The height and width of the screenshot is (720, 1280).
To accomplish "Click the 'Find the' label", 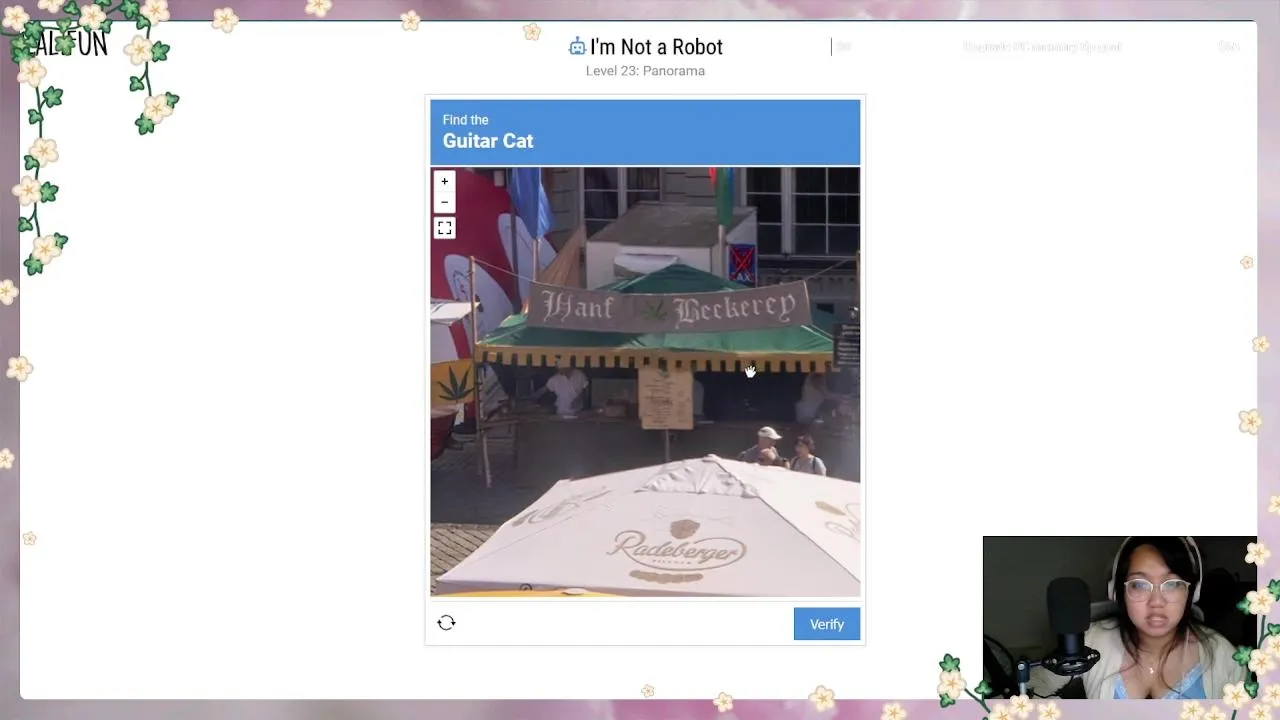I will click(466, 120).
